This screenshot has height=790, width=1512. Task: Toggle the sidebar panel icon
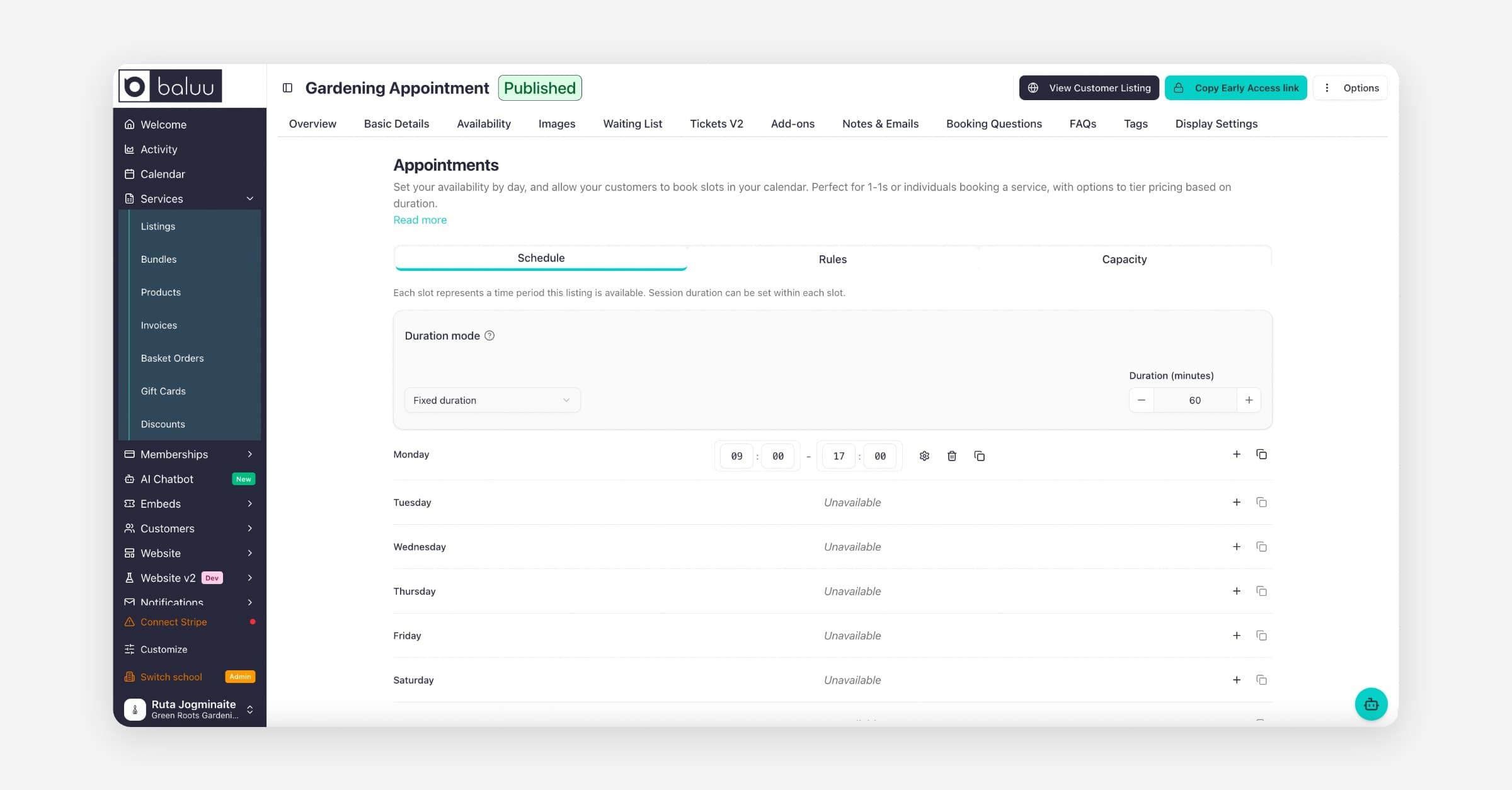(x=287, y=88)
